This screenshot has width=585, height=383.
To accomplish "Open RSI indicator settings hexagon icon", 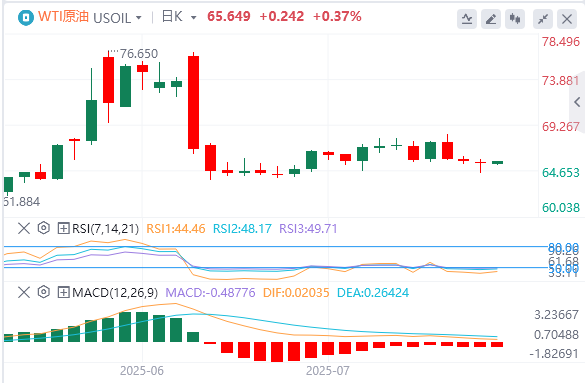I will point(44,228).
